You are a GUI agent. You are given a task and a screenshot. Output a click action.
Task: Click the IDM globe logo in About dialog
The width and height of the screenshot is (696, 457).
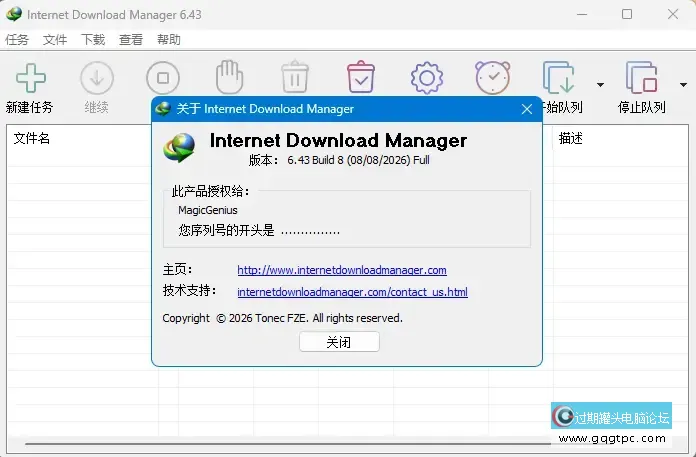click(x=179, y=147)
